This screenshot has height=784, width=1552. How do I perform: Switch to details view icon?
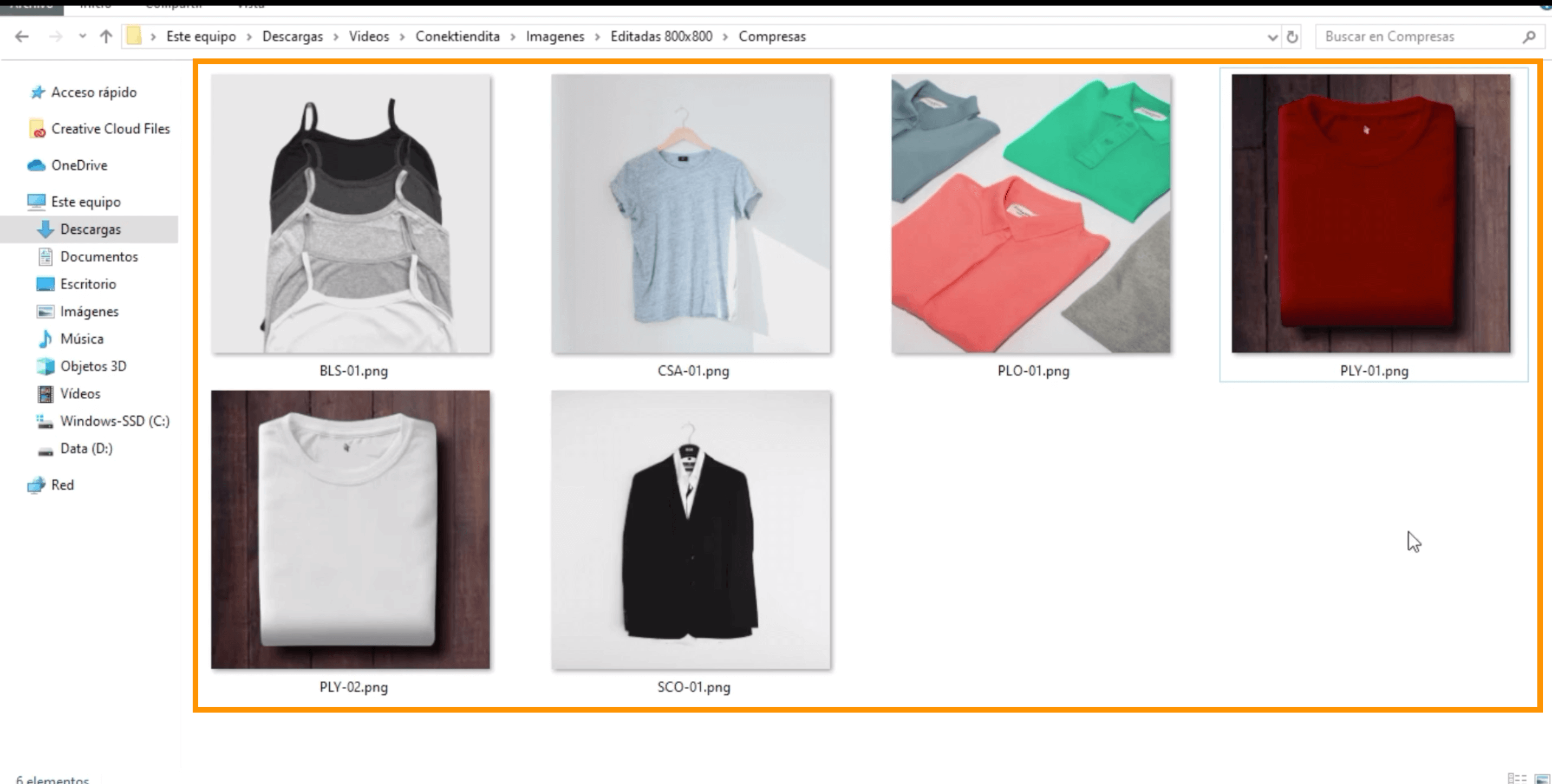coord(1516,778)
